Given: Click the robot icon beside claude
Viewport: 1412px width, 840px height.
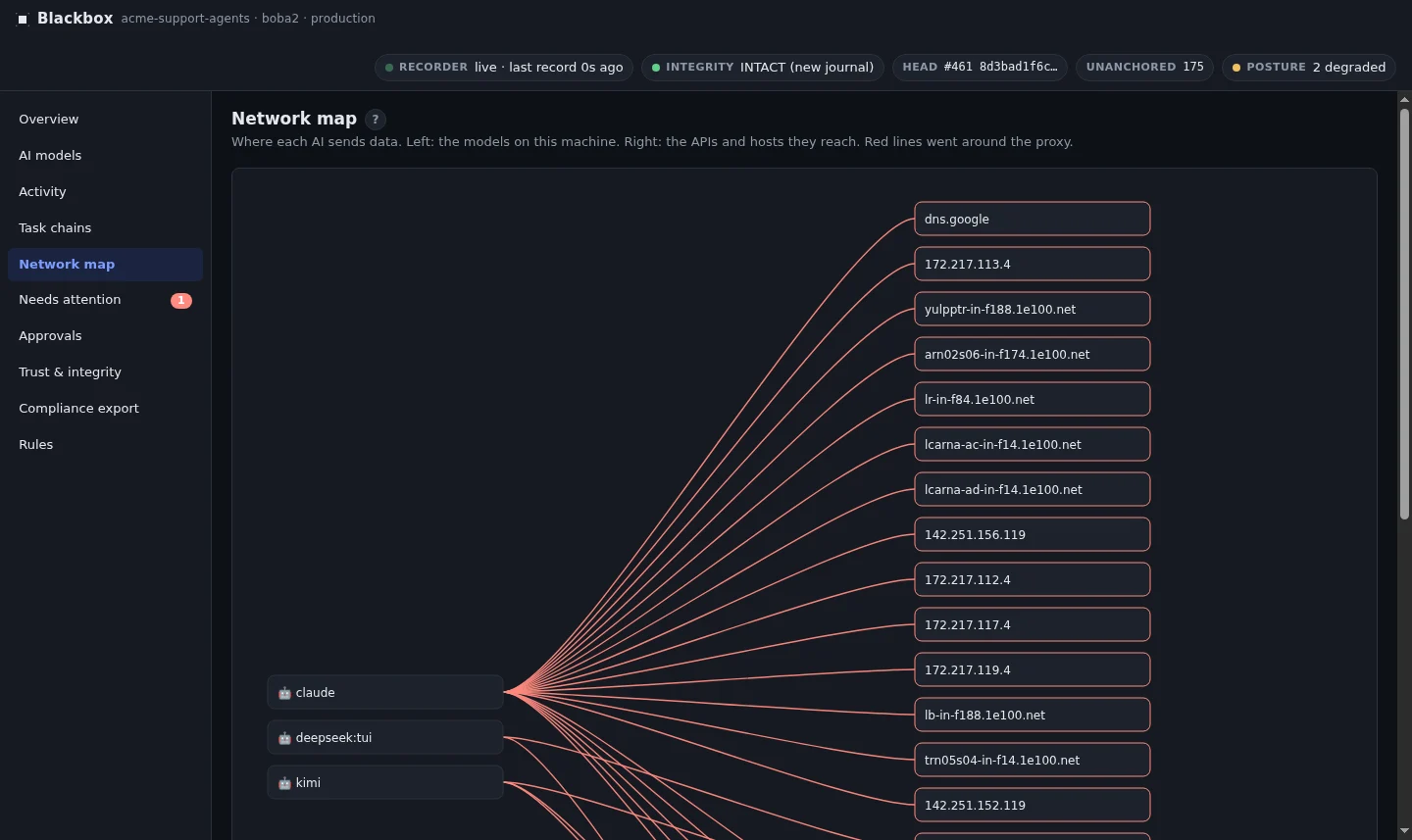Looking at the screenshot, I should tap(284, 693).
